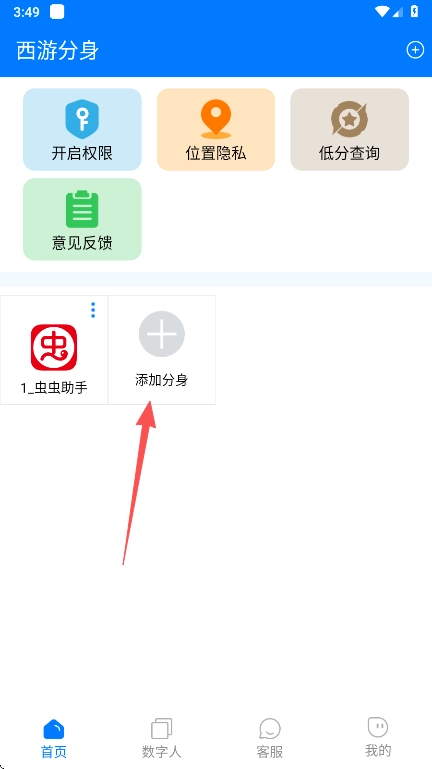
Task: Open the 意见反馈 clipboard icon
Action: click(82, 209)
